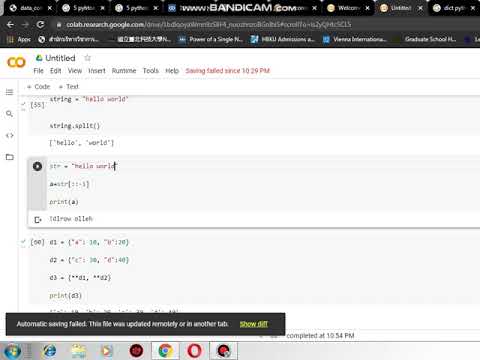Click the d3 = {**d1, **d2} line
Image resolution: width=480 pixels, height=360 pixels.
80,278
